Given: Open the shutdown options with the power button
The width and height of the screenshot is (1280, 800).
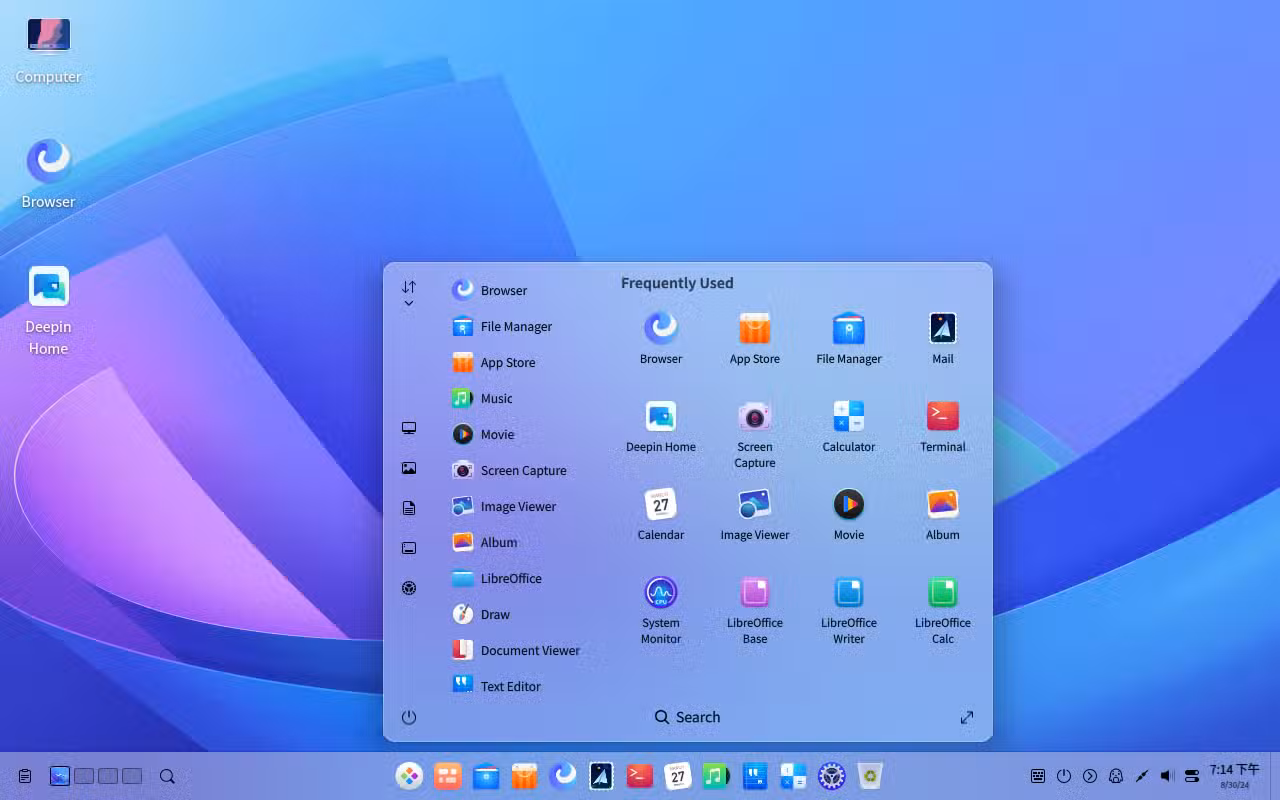Looking at the screenshot, I should [409, 717].
